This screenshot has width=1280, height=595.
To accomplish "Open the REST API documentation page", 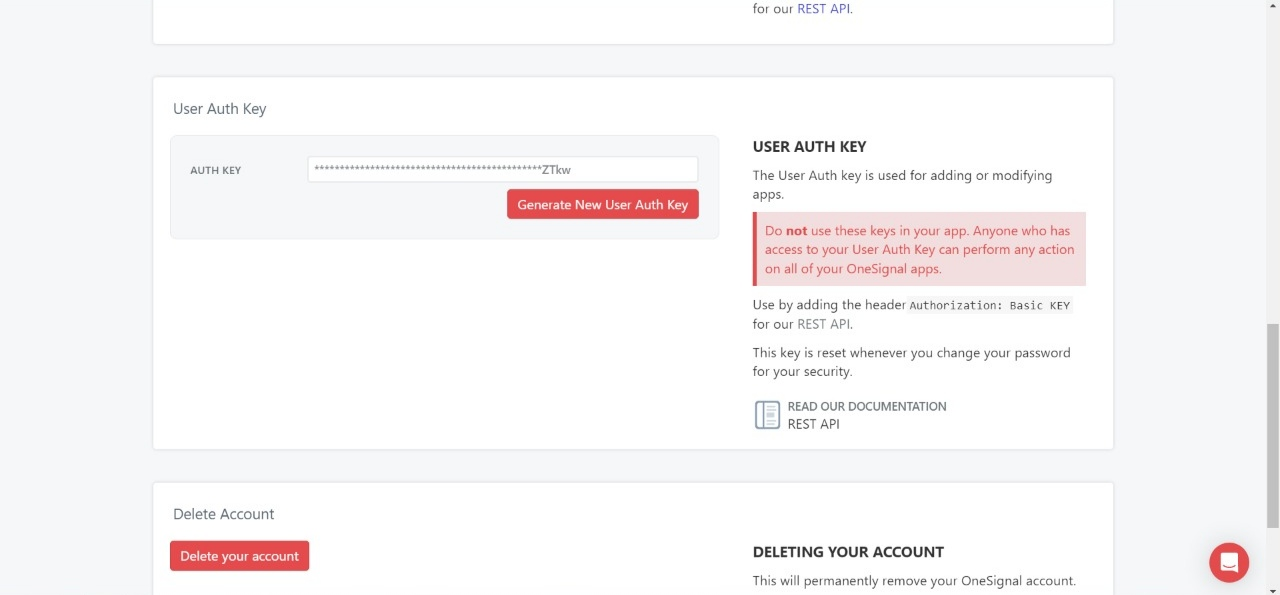I will coord(812,423).
